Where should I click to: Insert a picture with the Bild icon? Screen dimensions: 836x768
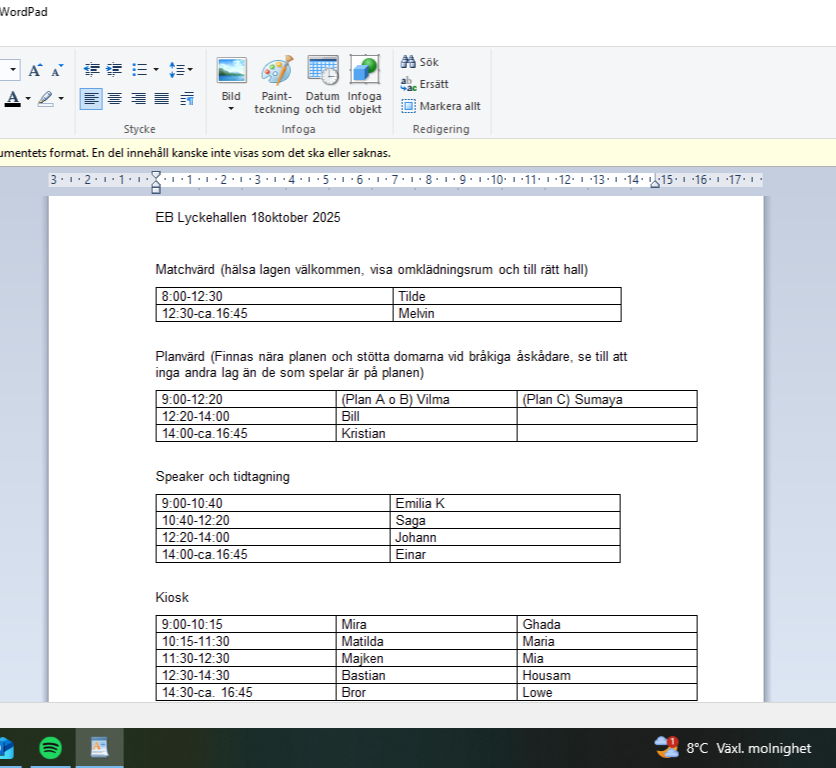pos(231,70)
